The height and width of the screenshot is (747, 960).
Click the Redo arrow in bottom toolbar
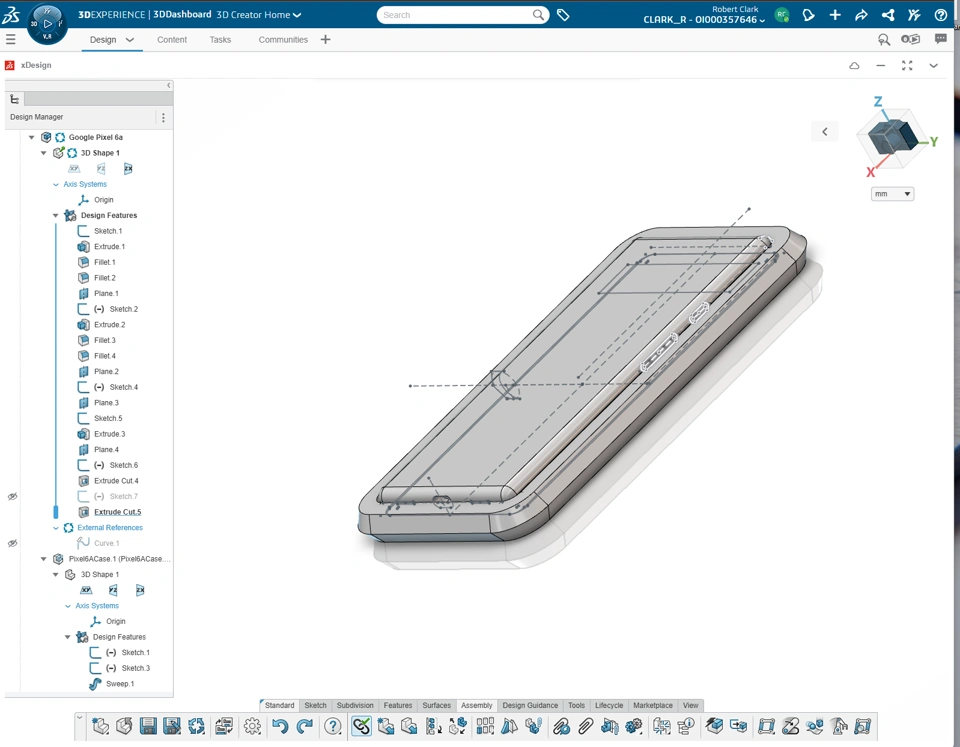click(304, 726)
